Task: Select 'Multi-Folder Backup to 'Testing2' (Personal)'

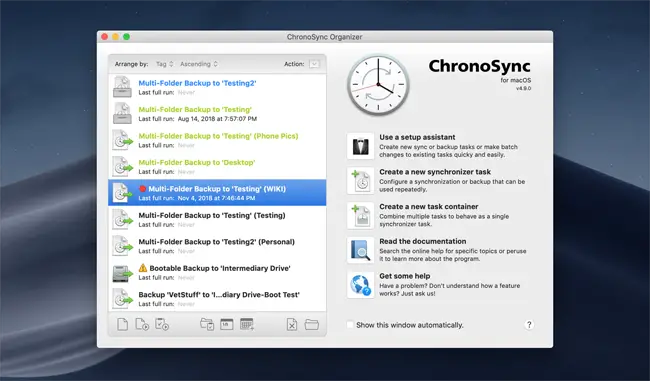Action: click(x=217, y=246)
